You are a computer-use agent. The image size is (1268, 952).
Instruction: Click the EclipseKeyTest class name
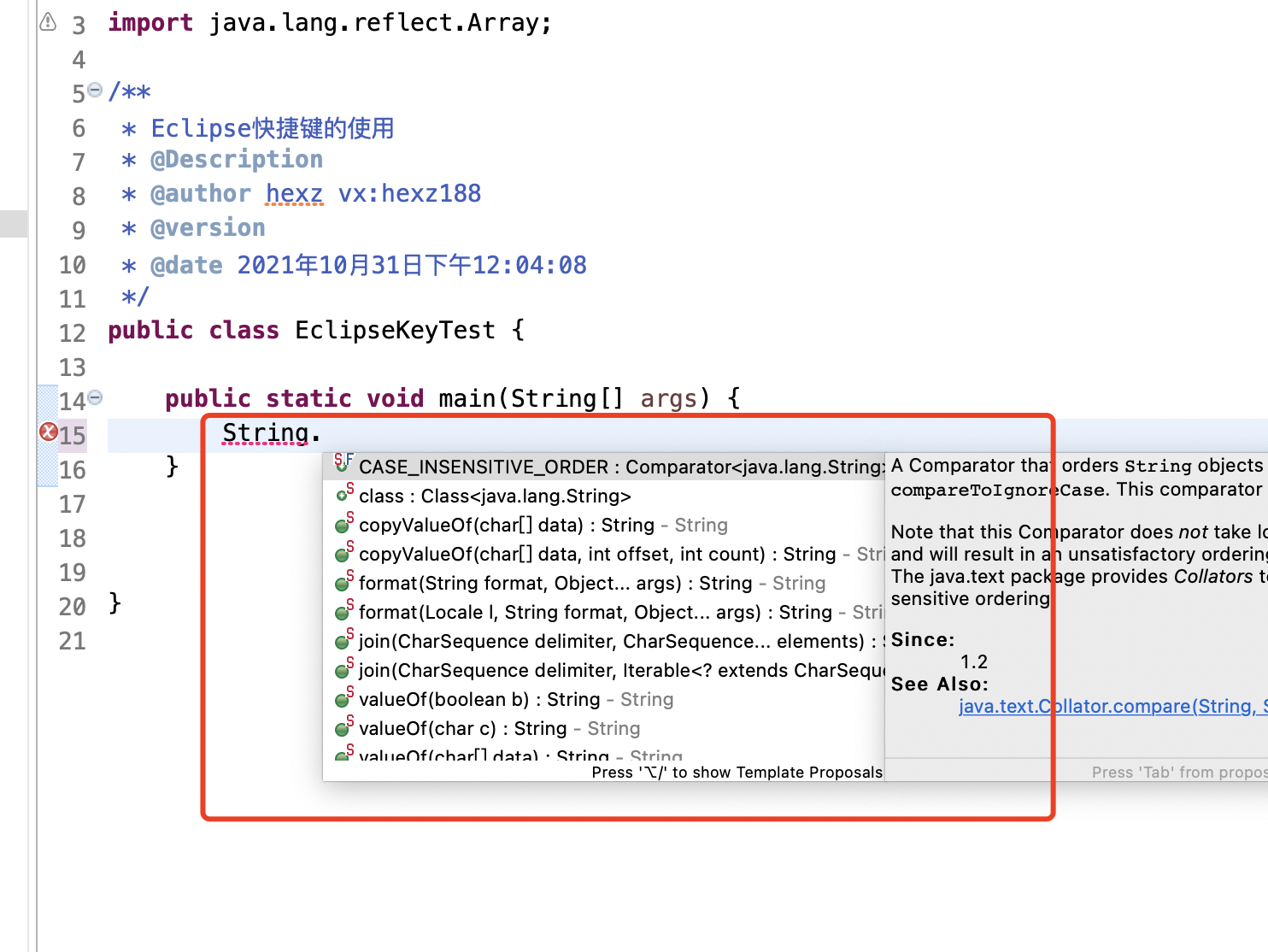tap(395, 331)
